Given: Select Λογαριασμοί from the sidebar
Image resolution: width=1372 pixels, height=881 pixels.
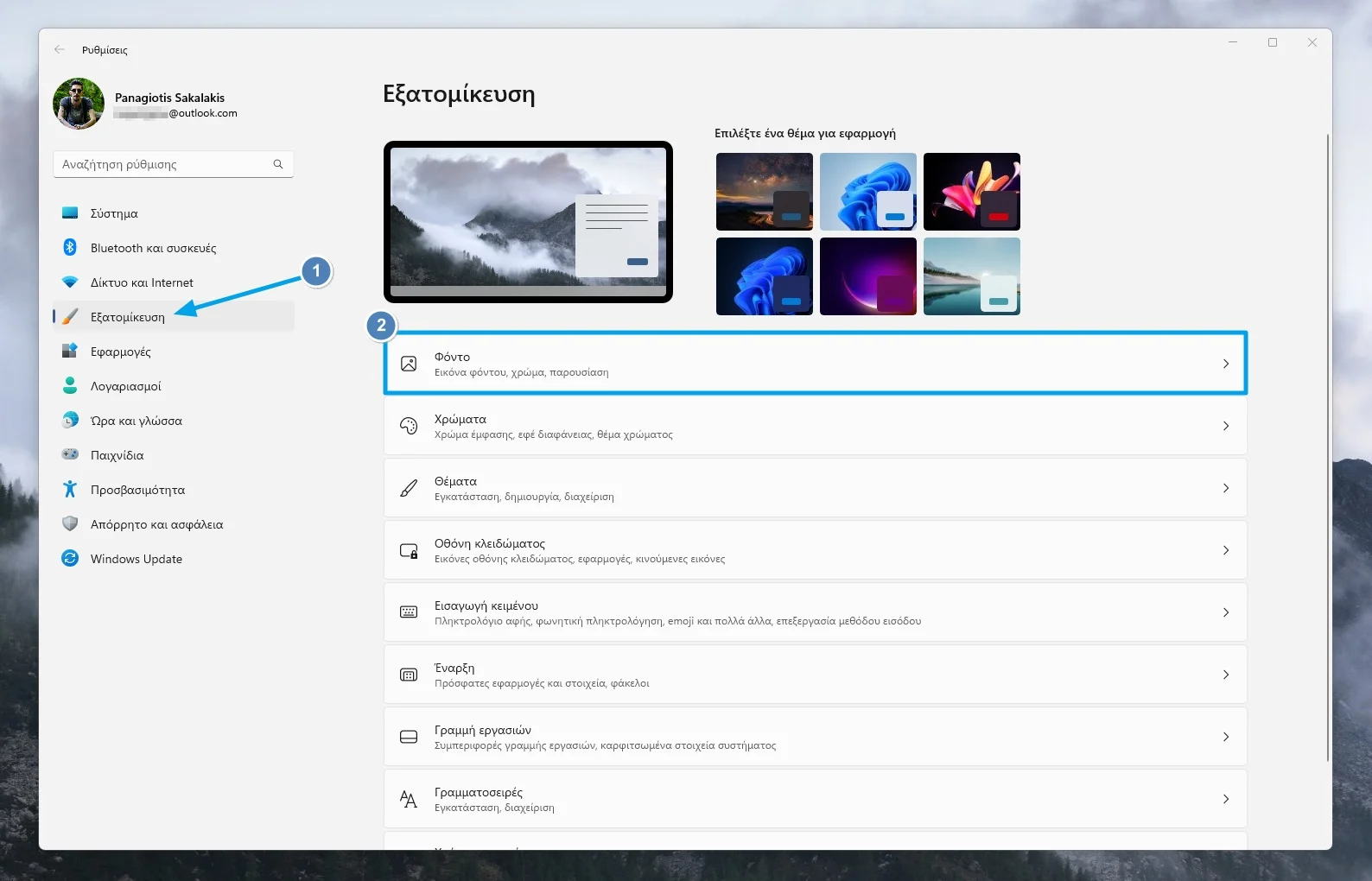Looking at the screenshot, I should click(125, 386).
